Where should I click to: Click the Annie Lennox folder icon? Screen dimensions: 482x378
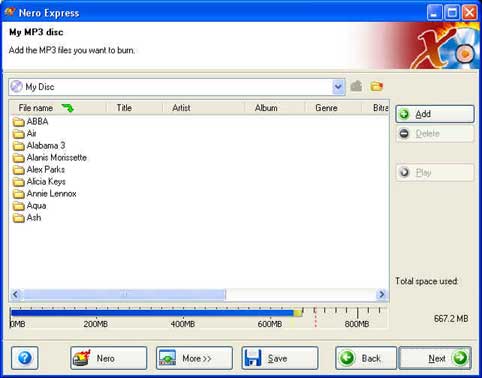pyautogui.click(x=19, y=194)
